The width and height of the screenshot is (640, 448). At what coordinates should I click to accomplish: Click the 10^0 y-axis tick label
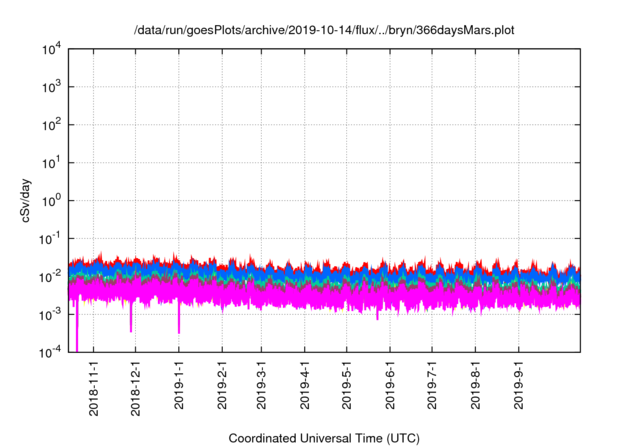(52, 200)
